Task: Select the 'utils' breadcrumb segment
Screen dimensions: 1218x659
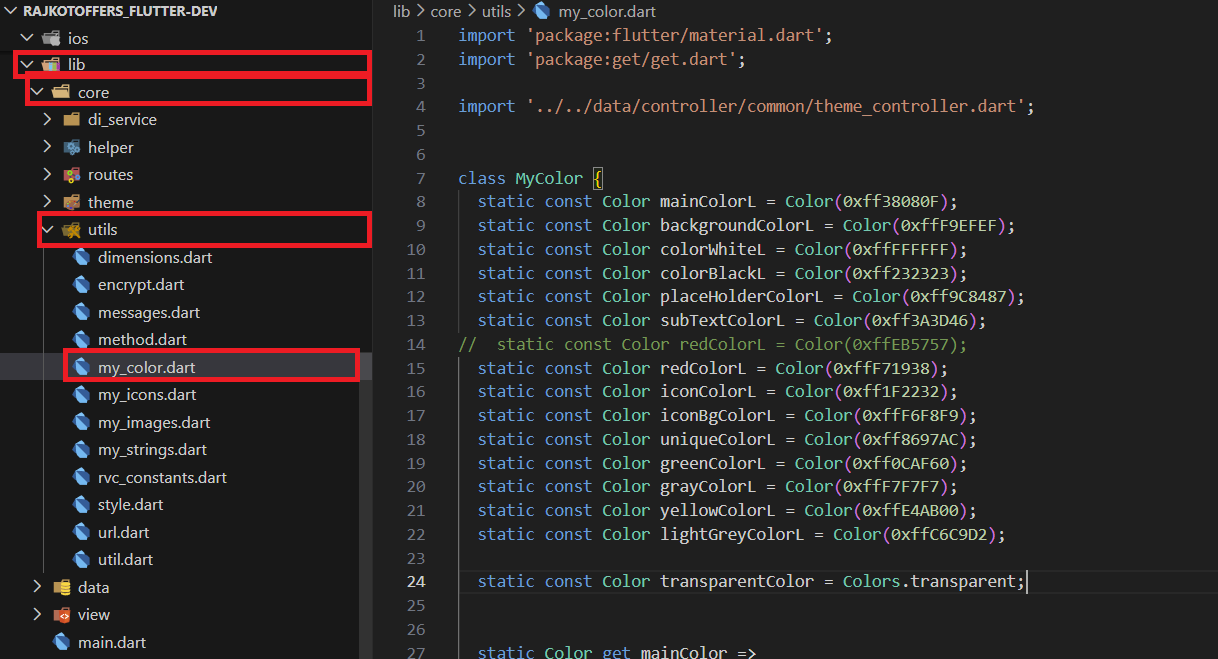Action: coord(495,11)
